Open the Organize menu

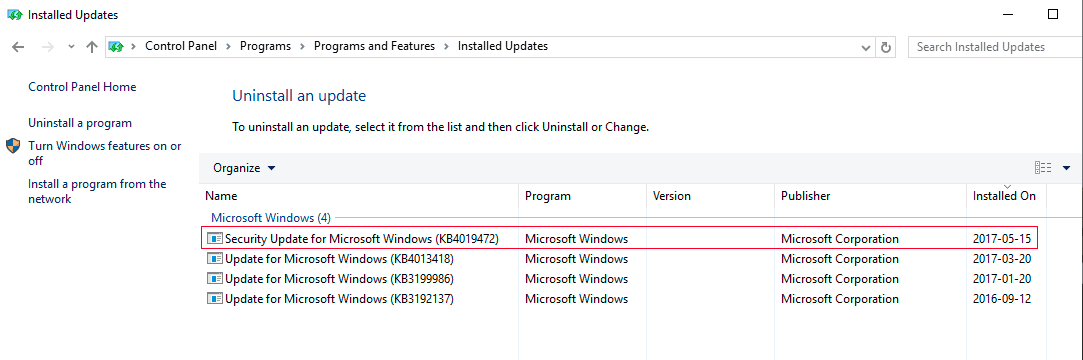[x=244, y=168]
